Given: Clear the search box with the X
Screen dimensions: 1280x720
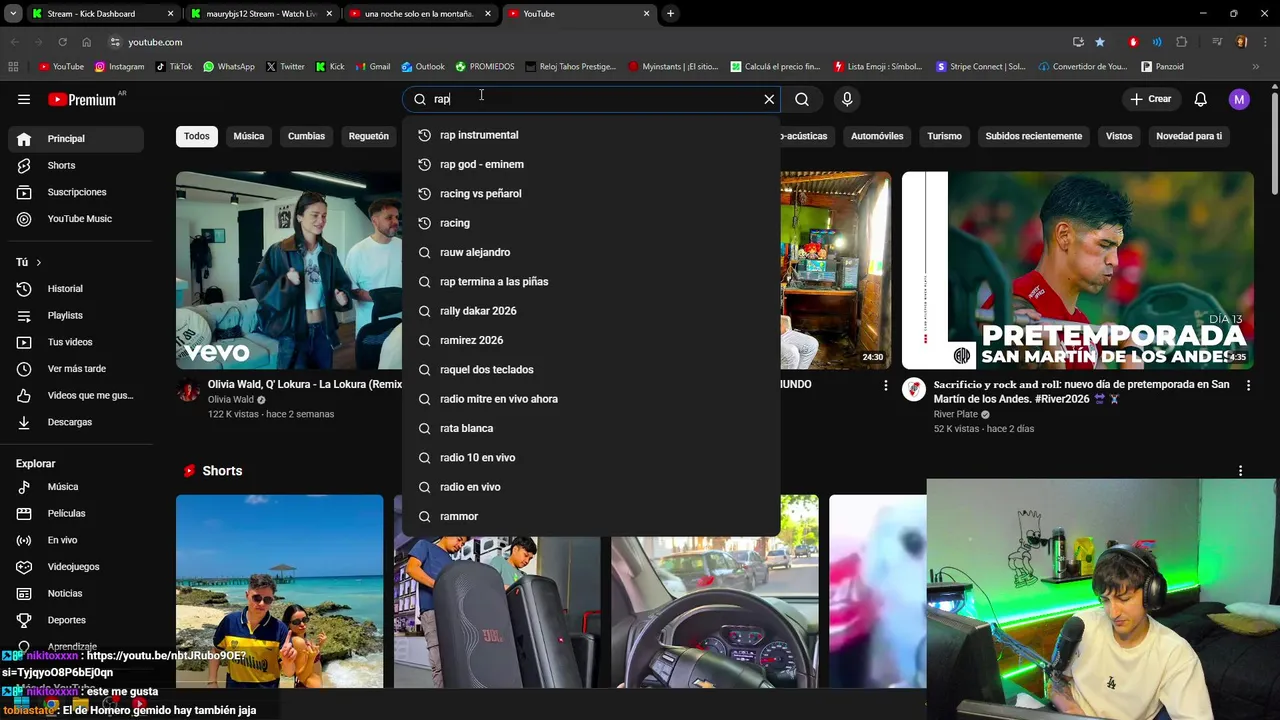Looking at the screenshot, I should tap(769, 99).
